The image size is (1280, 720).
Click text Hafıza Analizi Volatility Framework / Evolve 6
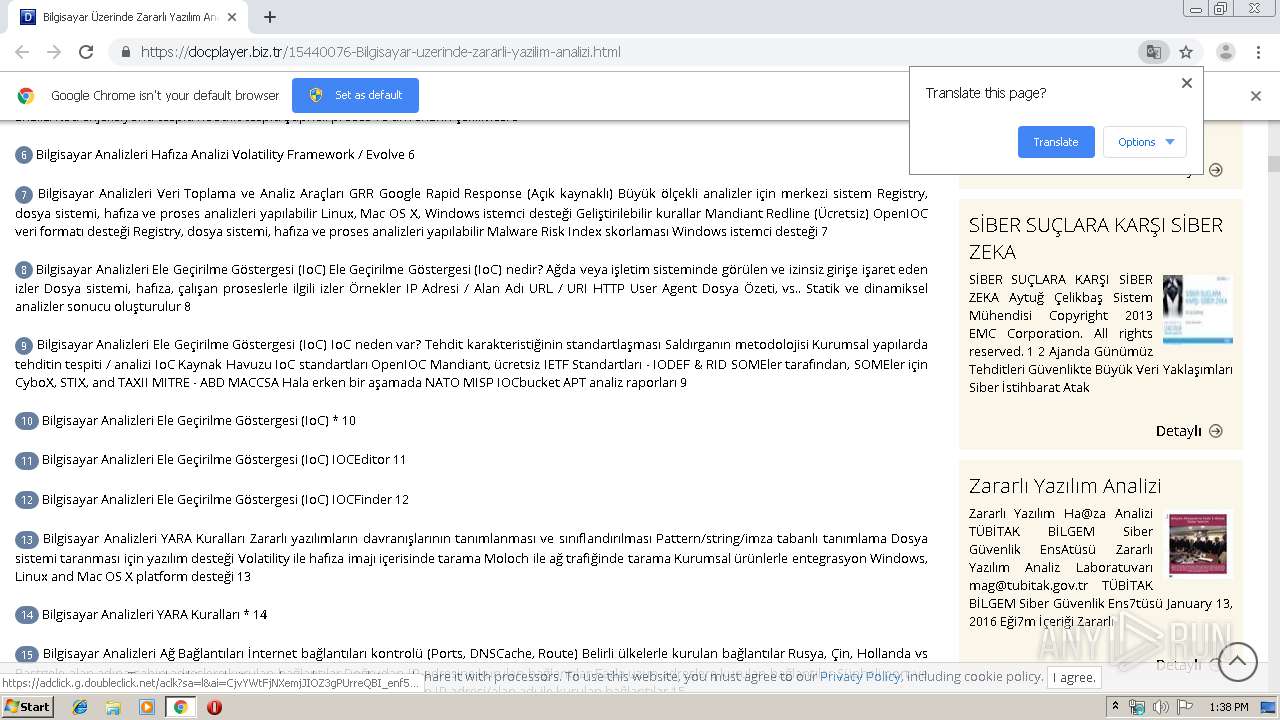tap(282, 155)
